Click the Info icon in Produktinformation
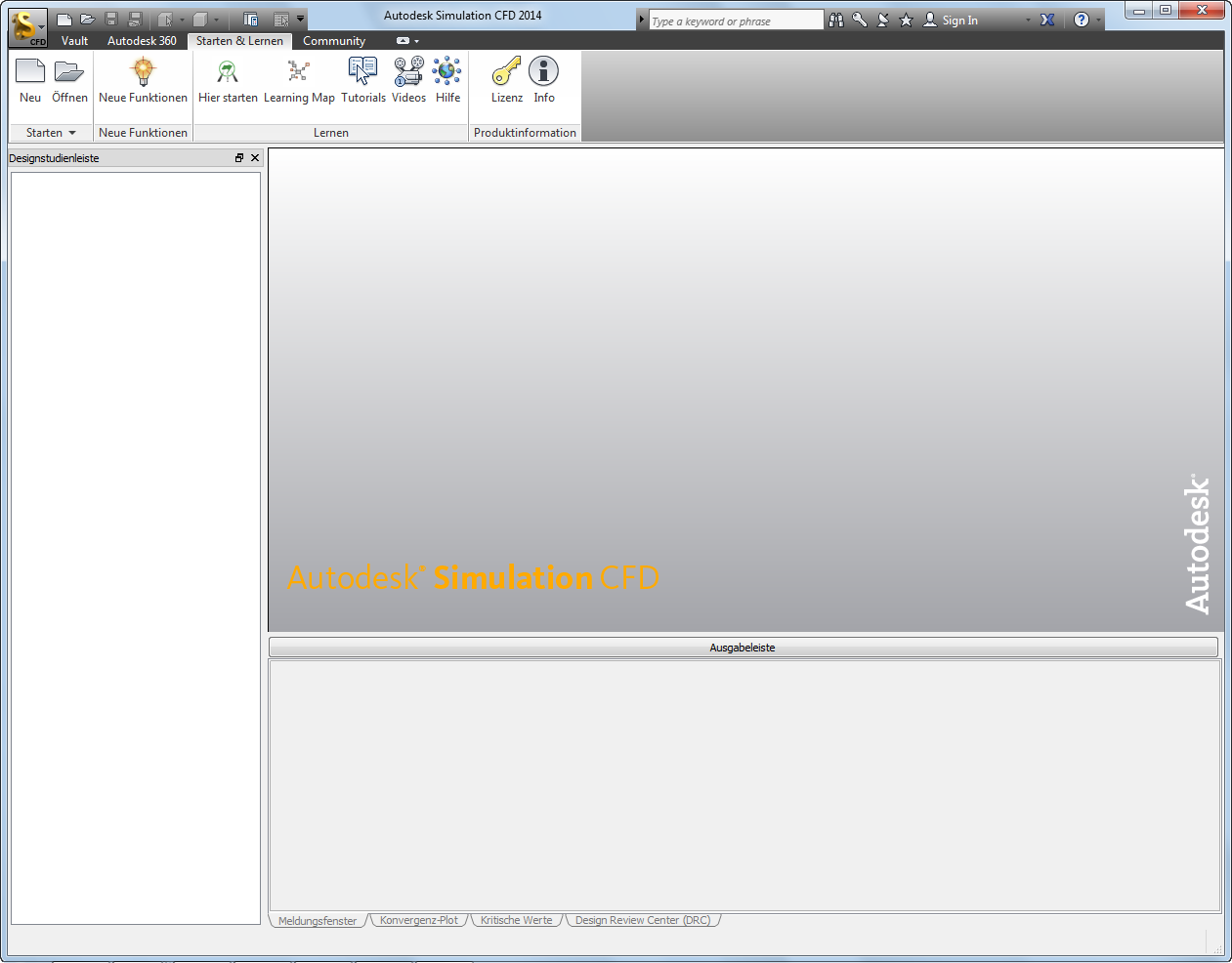The image size is (1232, 963). (x=544, y=72)
